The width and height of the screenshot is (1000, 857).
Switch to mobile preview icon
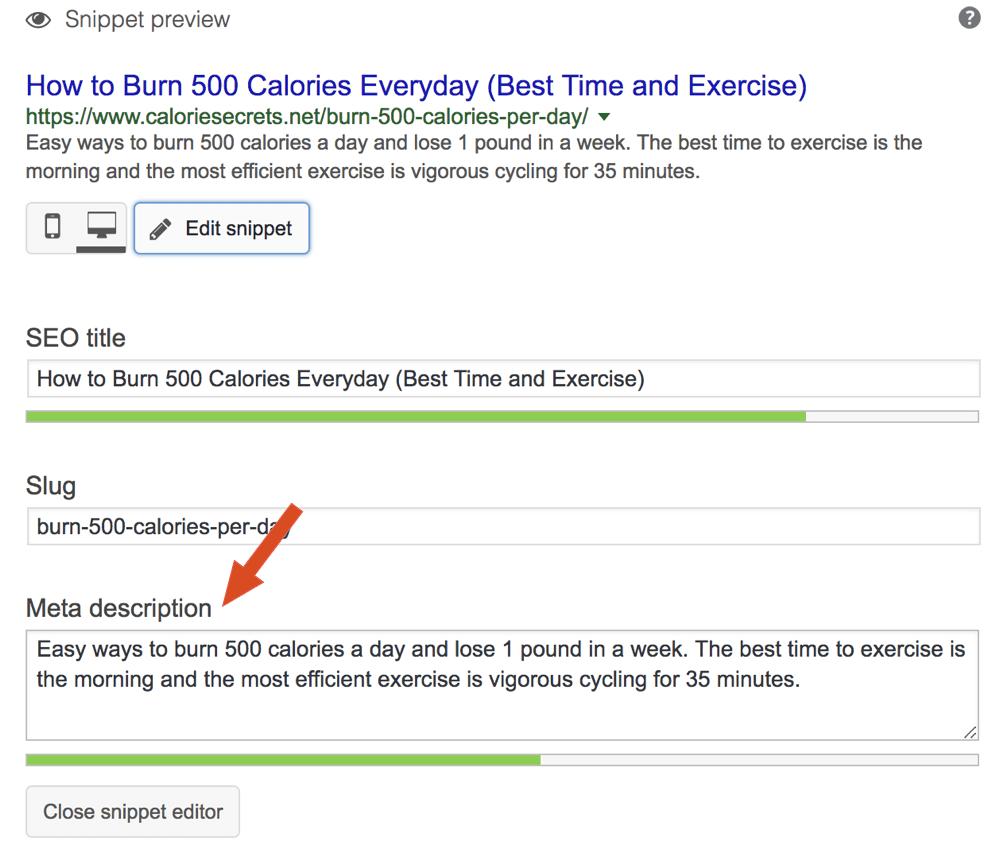(x=52, y=227)
